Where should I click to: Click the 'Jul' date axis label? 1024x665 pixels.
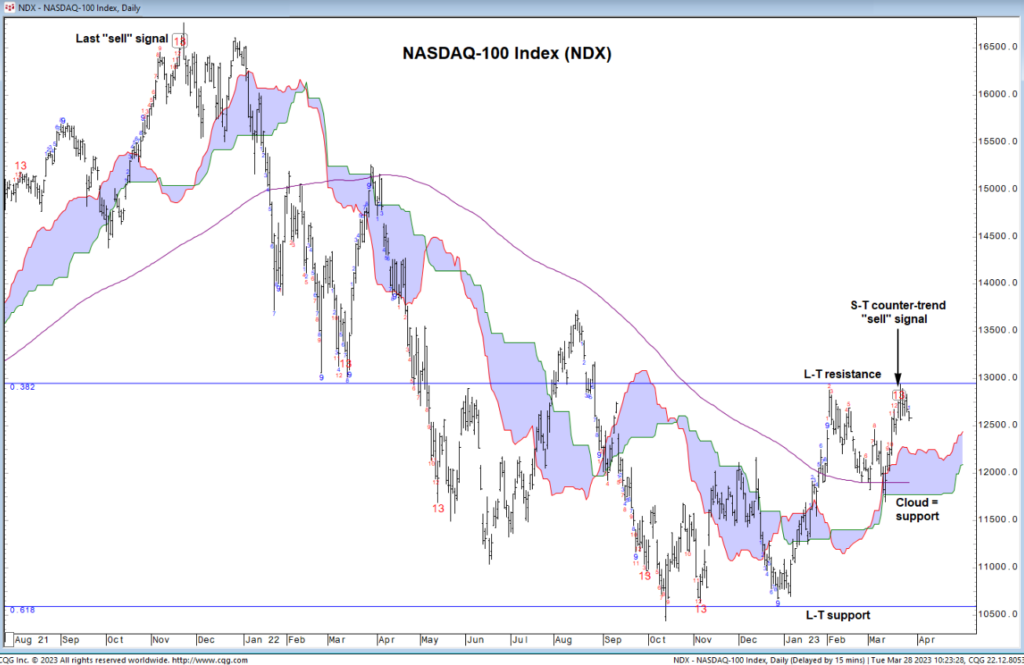[520, 640]
